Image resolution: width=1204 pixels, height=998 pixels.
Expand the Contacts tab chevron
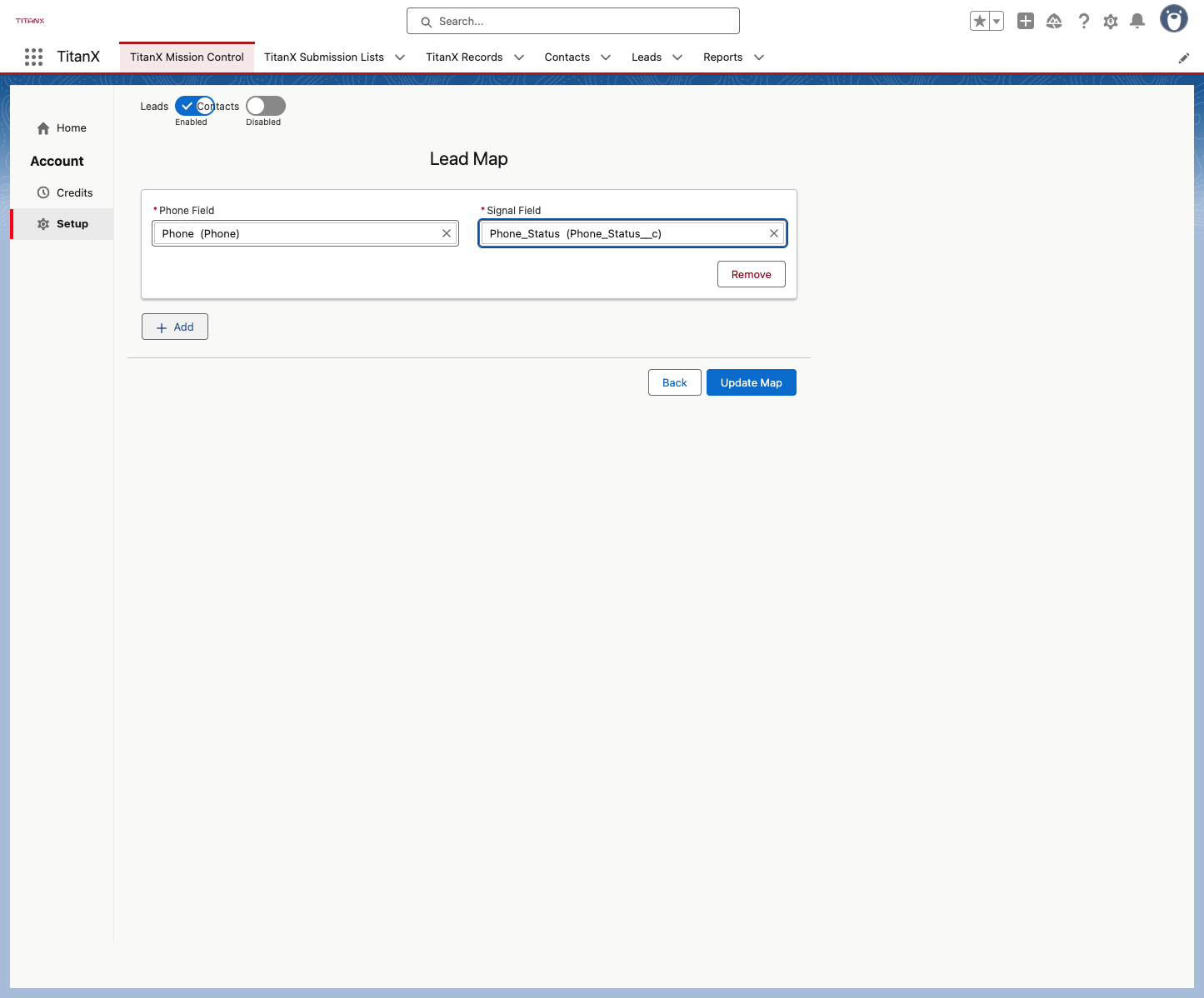[x=606, y=57]
